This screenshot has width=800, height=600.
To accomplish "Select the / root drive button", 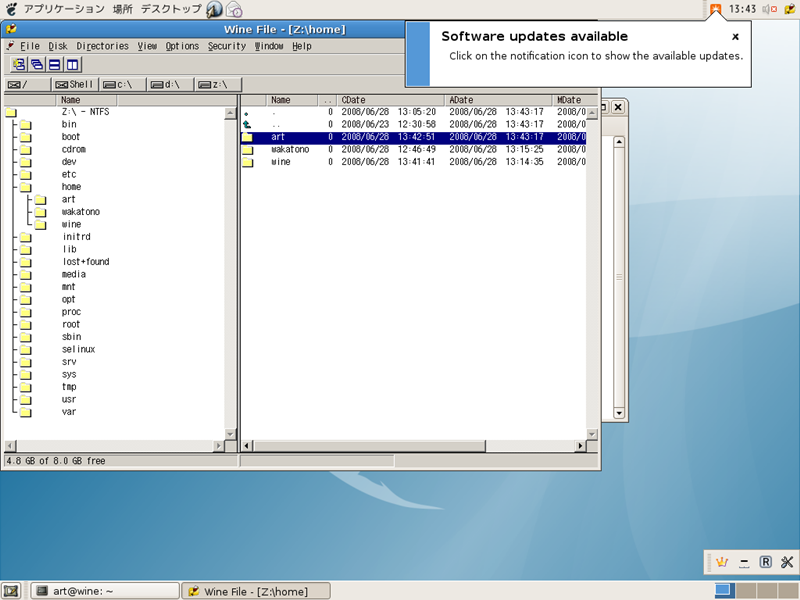I will 28,84.
